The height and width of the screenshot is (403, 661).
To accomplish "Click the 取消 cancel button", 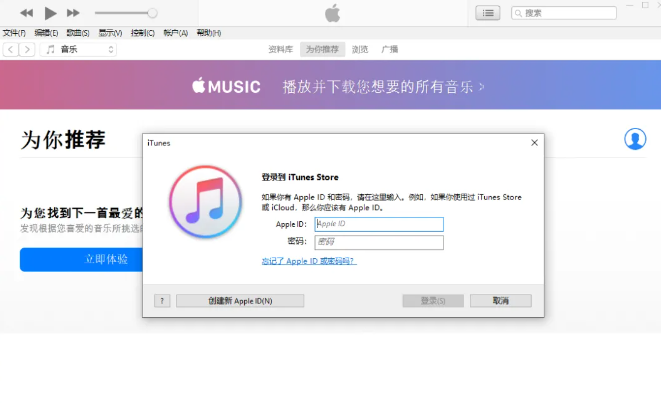I will [501, 301].
